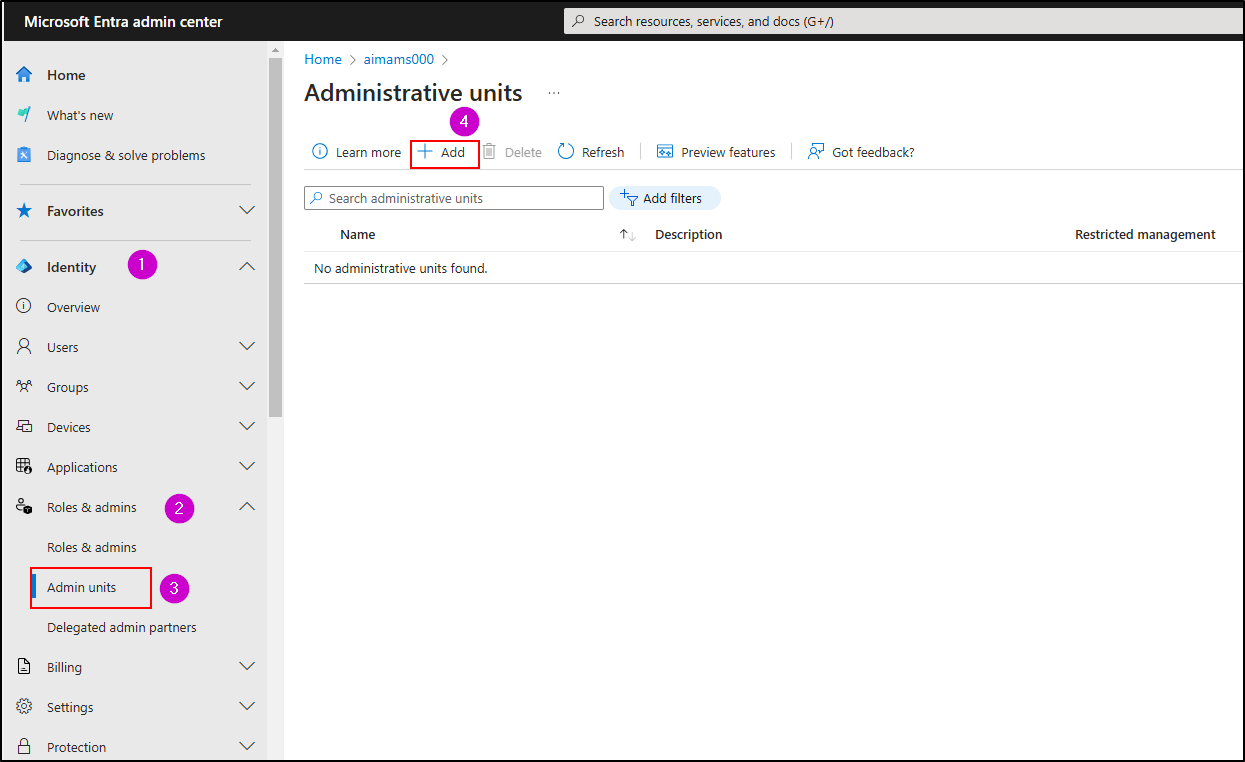This screenshot has height=762, width=1245.
Task: Select the Delete trash icon
Action: (489, 151)
